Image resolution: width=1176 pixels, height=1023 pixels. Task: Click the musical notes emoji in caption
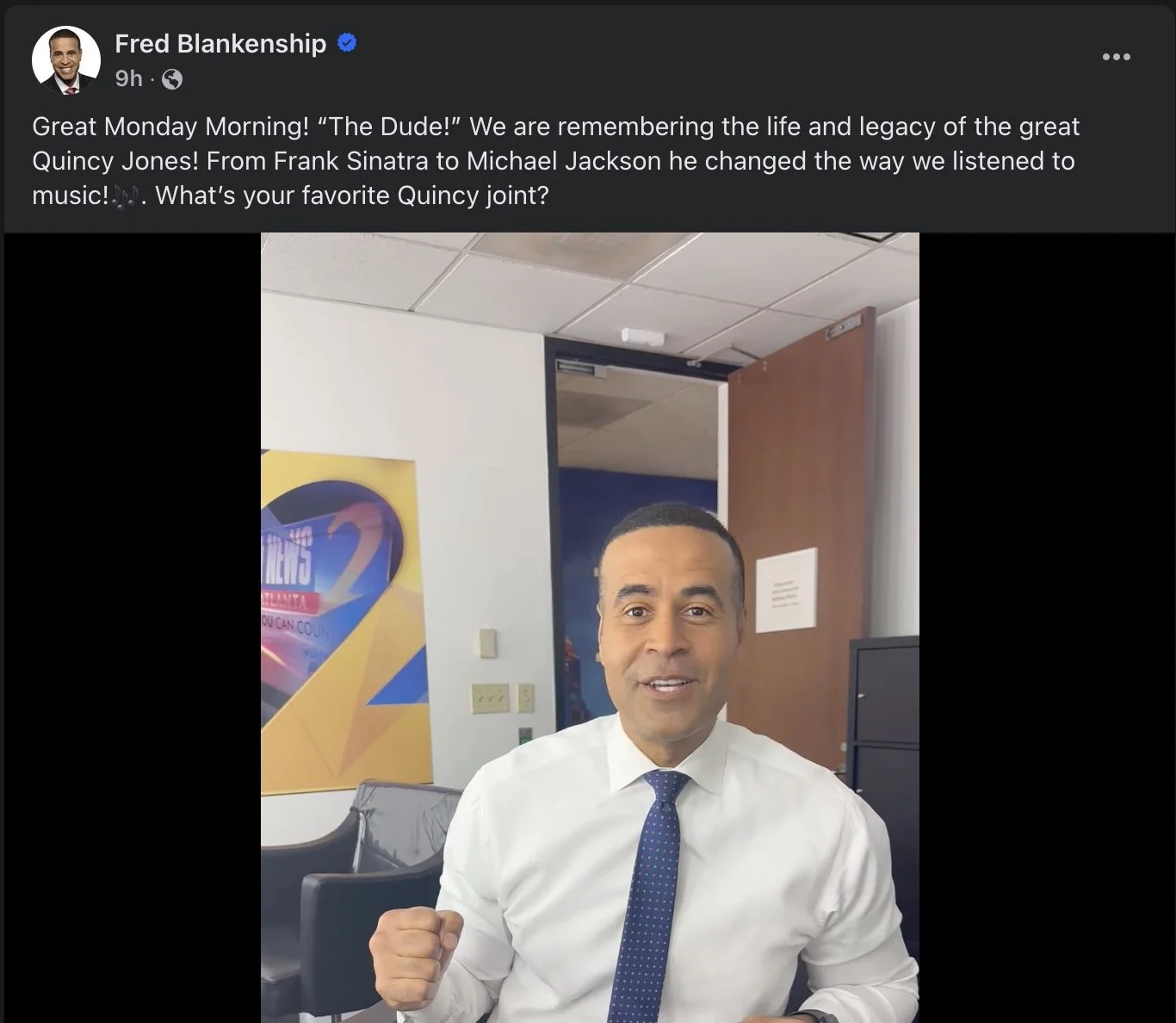pos(125,195)
